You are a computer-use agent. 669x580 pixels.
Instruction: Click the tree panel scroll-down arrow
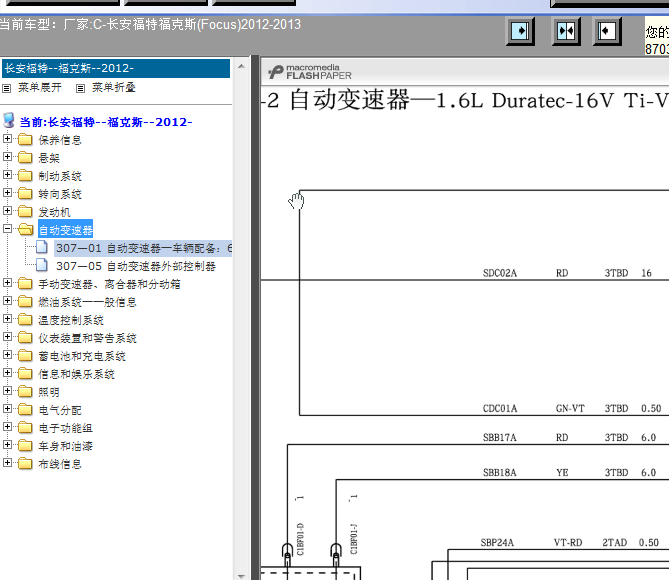pos(241,576)
